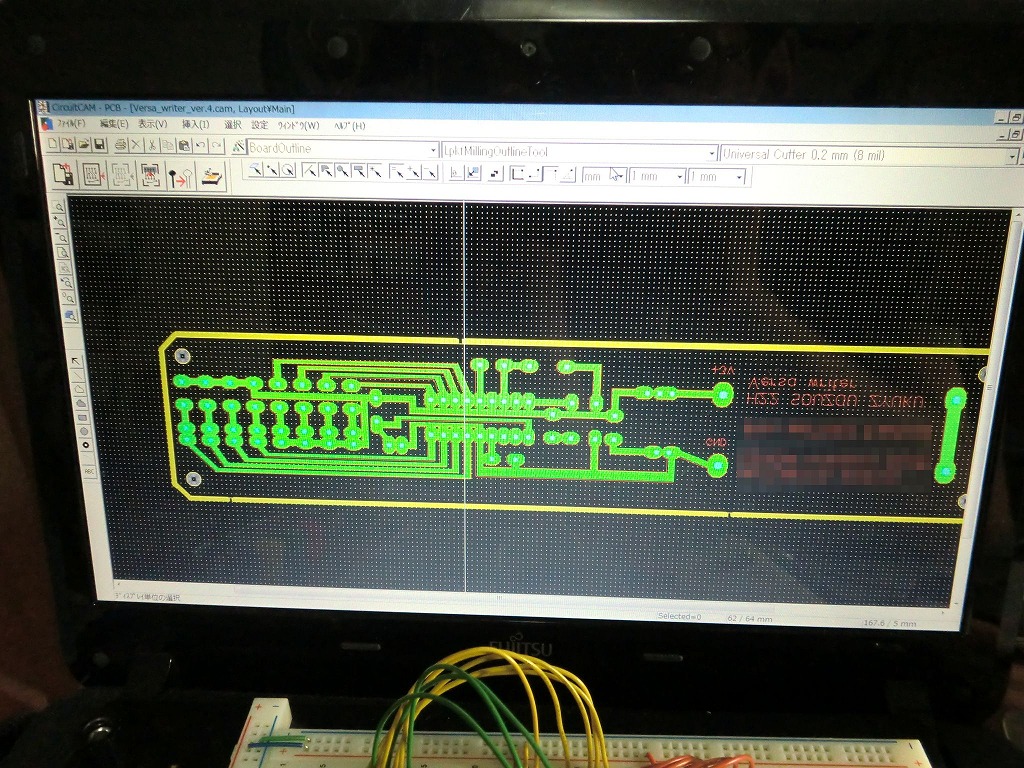Click the Redo arrow icon
This screenshot has width=1024, height=768.
[217, 146]
